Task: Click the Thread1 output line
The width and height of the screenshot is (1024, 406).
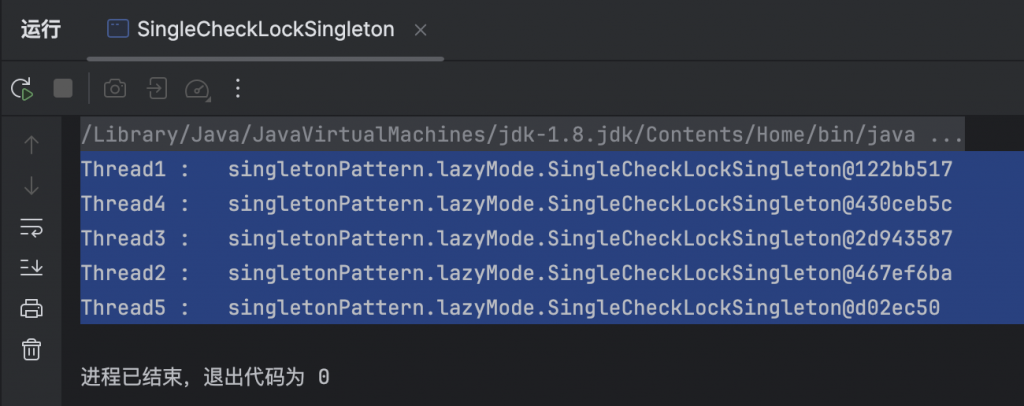Action: point(517,170)
